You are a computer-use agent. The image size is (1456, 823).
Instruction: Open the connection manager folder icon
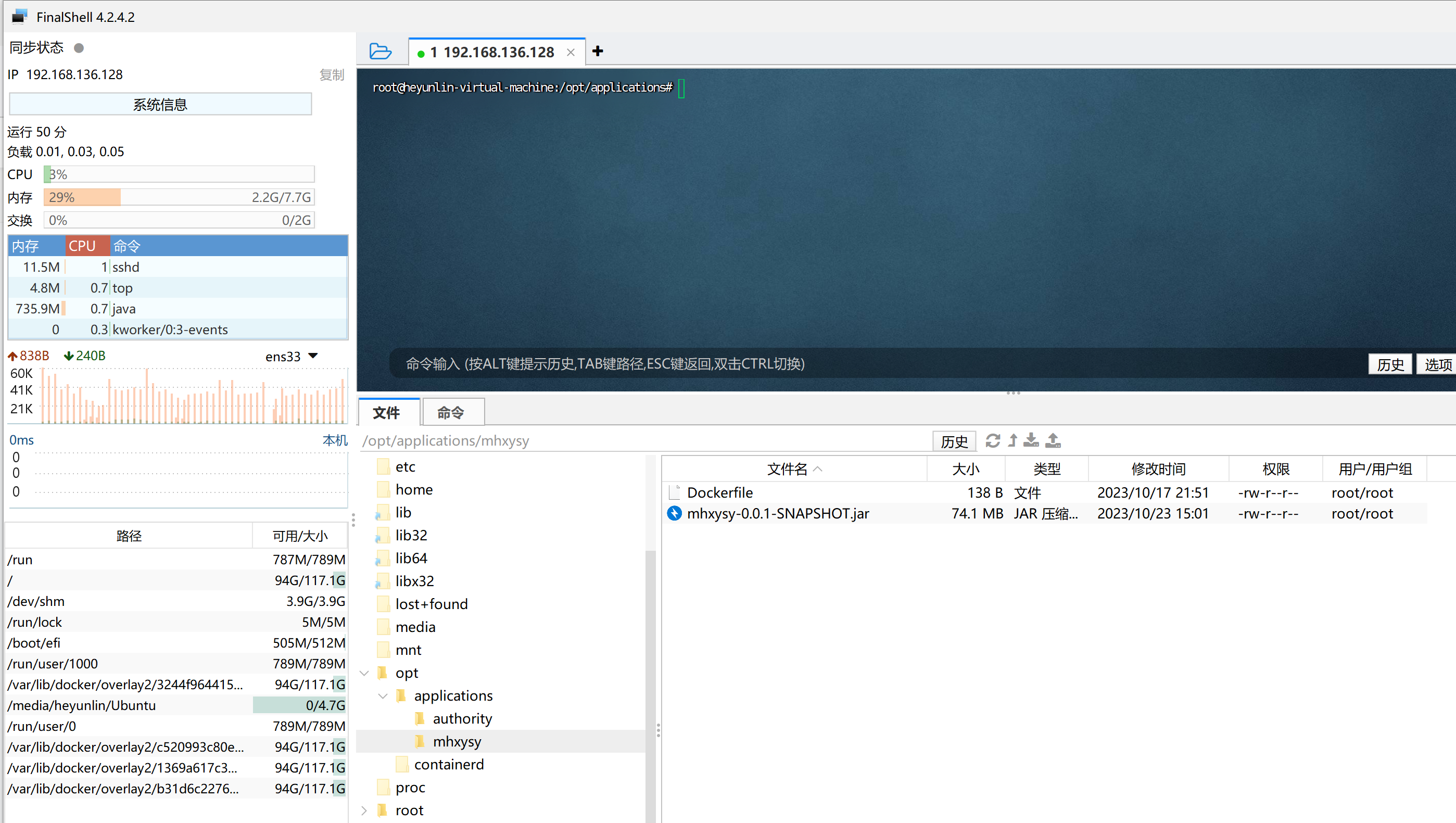(x=381, y=52)
